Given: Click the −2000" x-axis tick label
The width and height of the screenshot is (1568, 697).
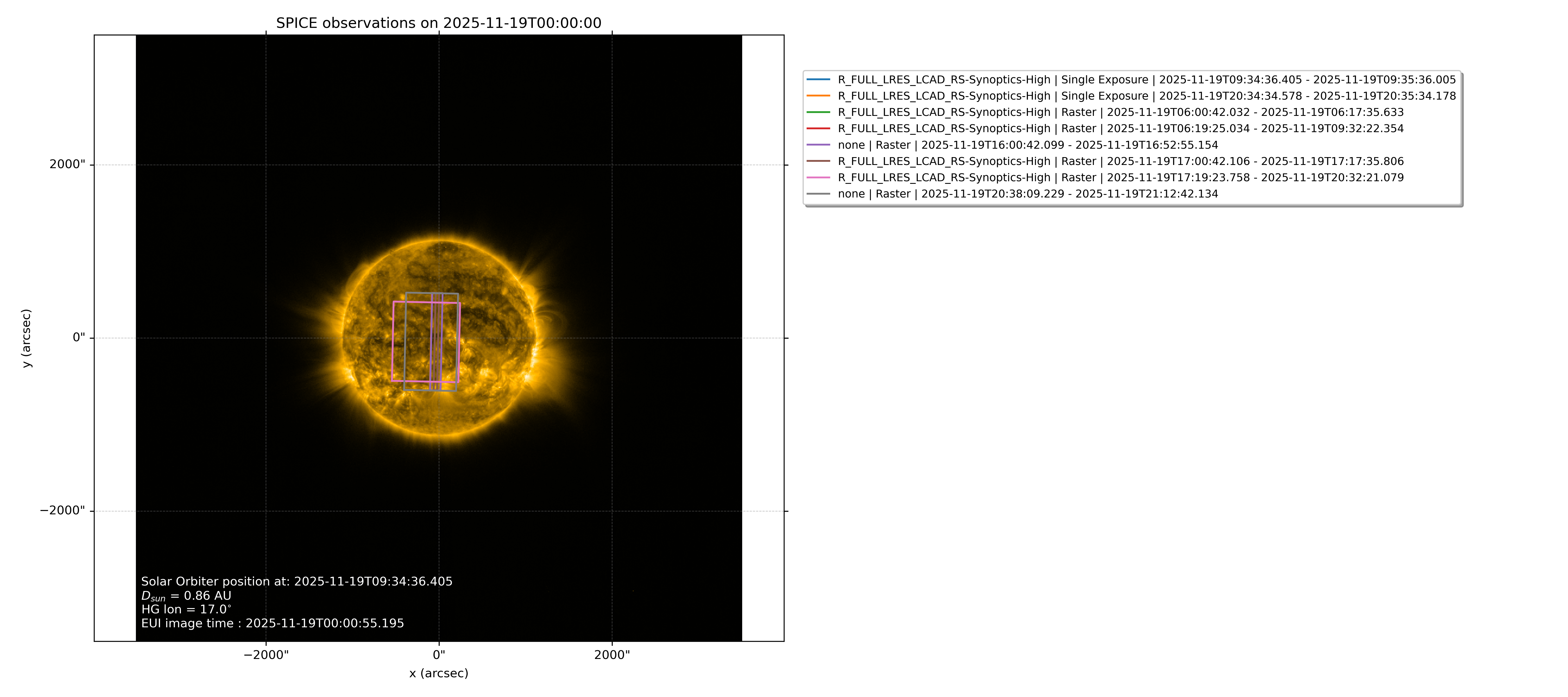Looking at the screenshot, I should point(266,655).
